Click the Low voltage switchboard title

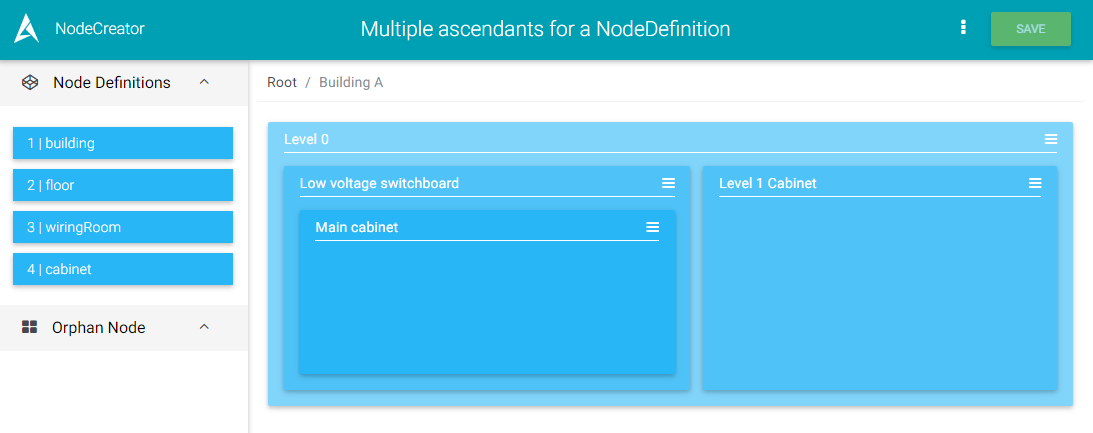click(x=379, y=184)
